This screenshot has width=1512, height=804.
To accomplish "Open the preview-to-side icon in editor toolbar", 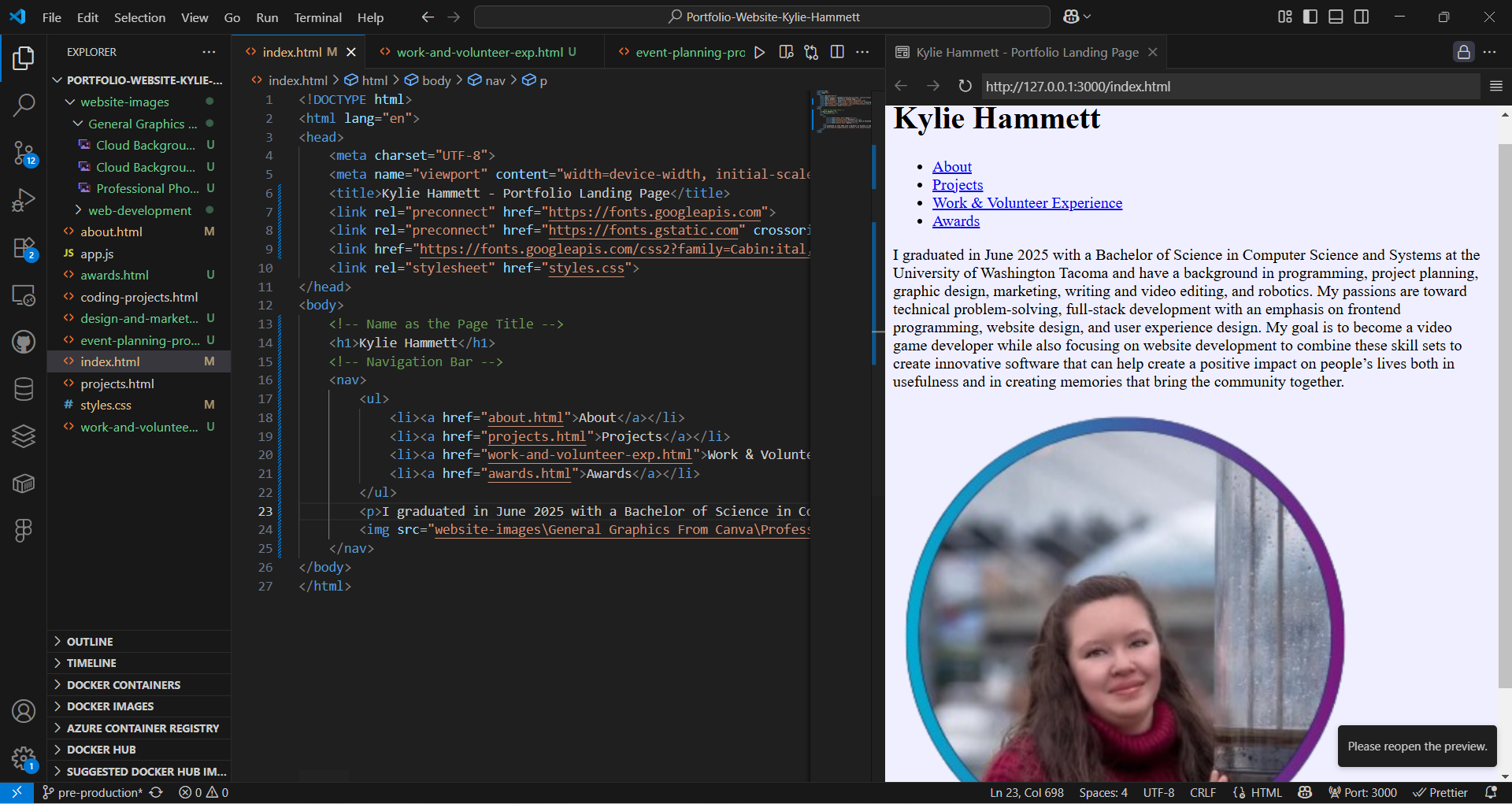I will 786,52.
